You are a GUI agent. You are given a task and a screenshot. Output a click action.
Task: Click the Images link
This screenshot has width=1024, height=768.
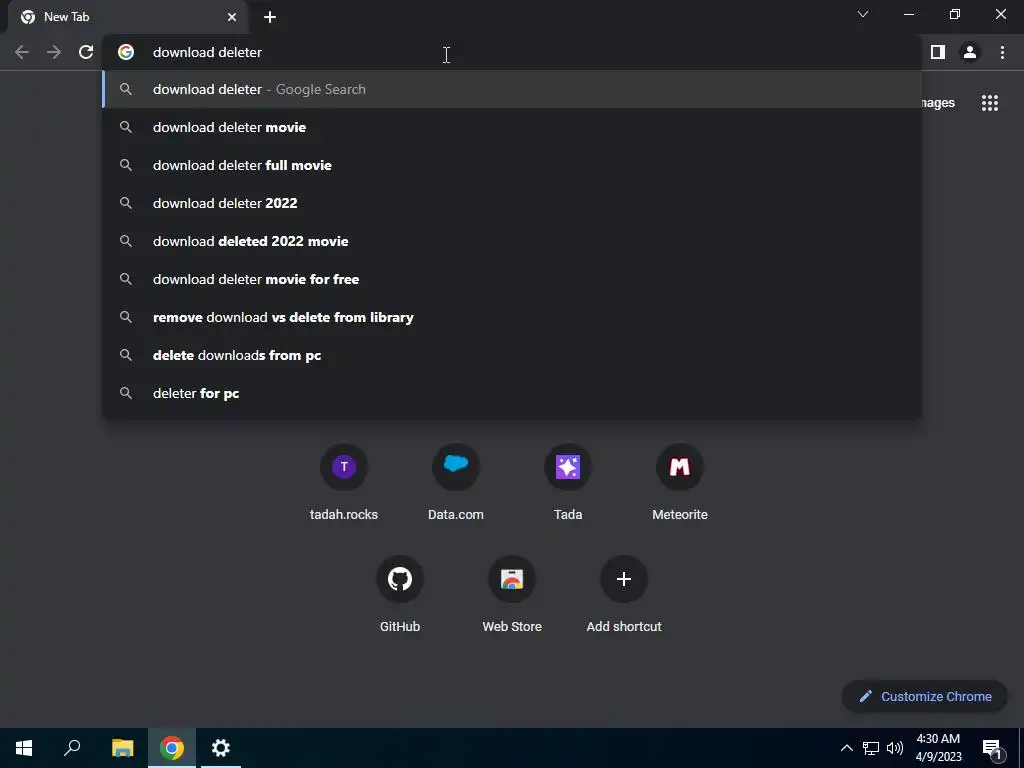938,103
